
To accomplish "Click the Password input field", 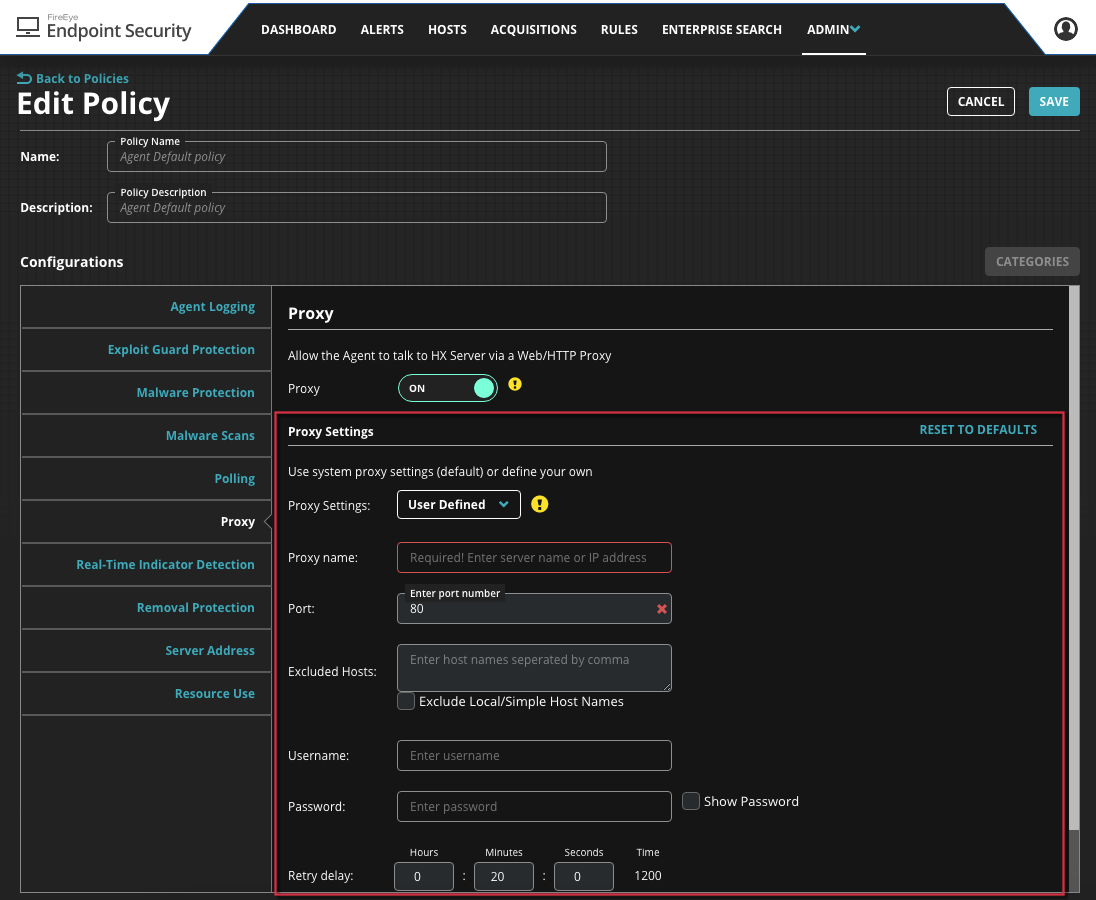I will 534,806.
